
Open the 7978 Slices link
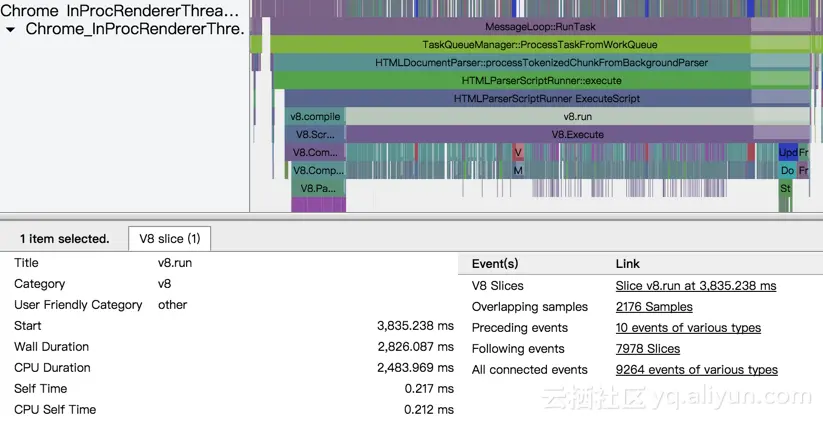tap(648, 349)
